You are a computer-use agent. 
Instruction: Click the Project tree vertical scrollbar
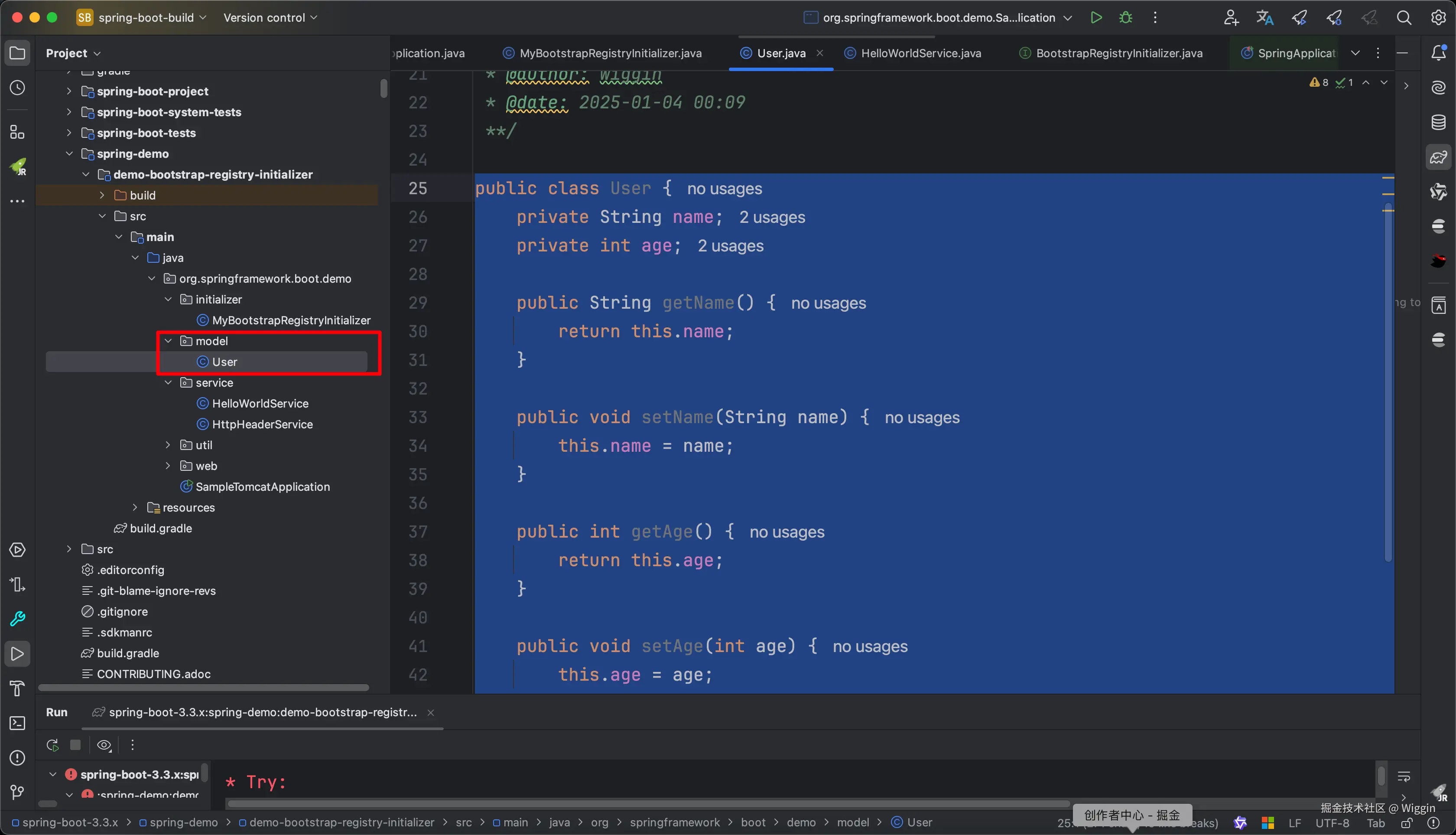[x=383, y=88]
